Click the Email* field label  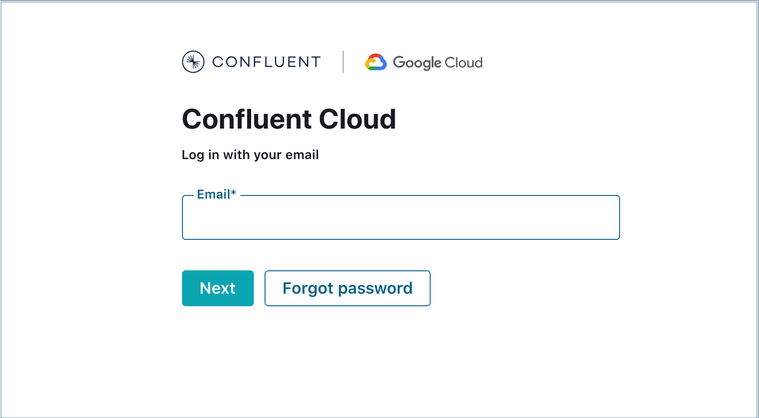click(216, 194)
